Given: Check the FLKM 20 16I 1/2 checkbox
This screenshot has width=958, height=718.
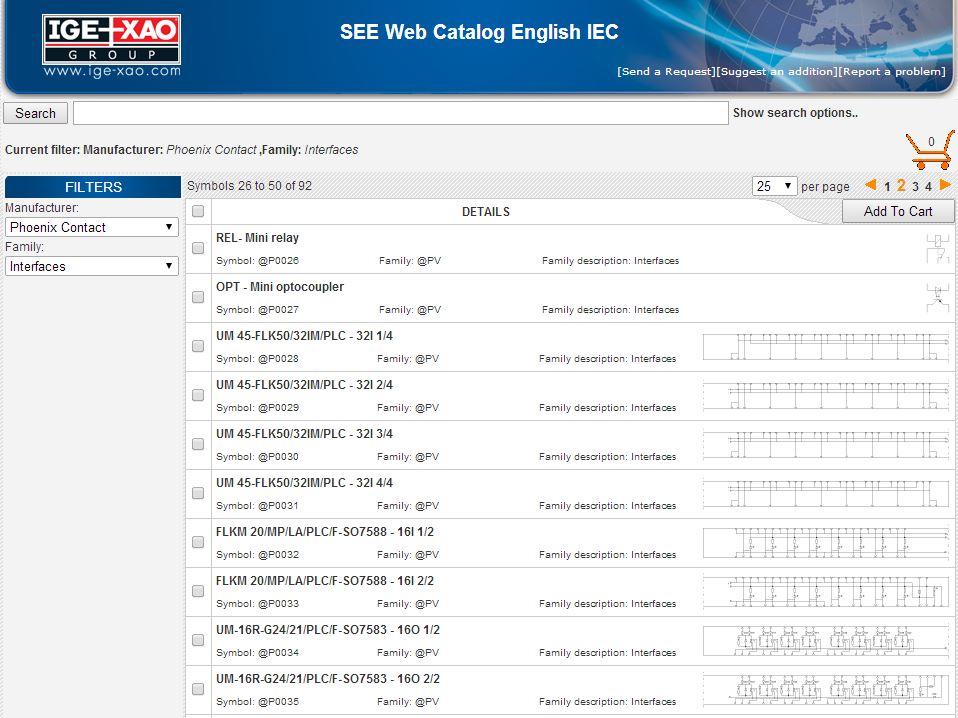Looking at the screenshot, I should tap(198, 542).
